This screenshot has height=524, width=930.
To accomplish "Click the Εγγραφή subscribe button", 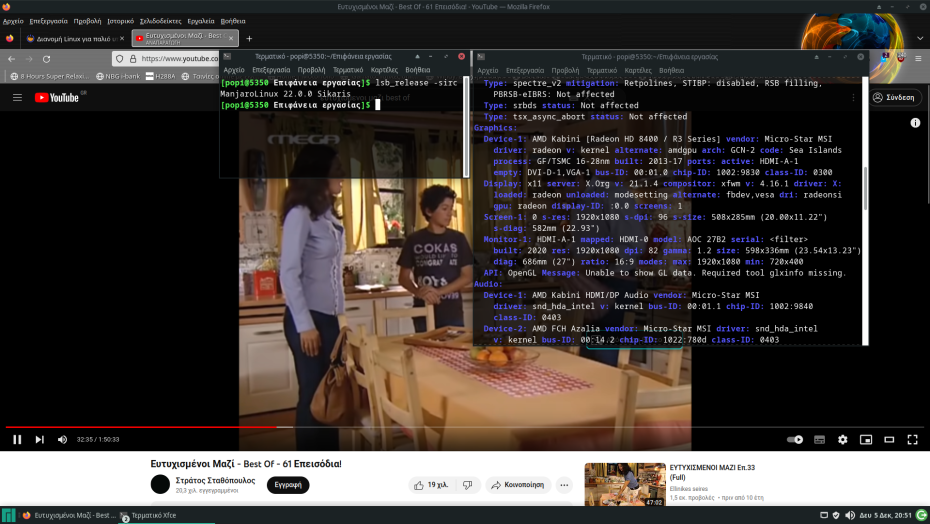I will [288, 485].
